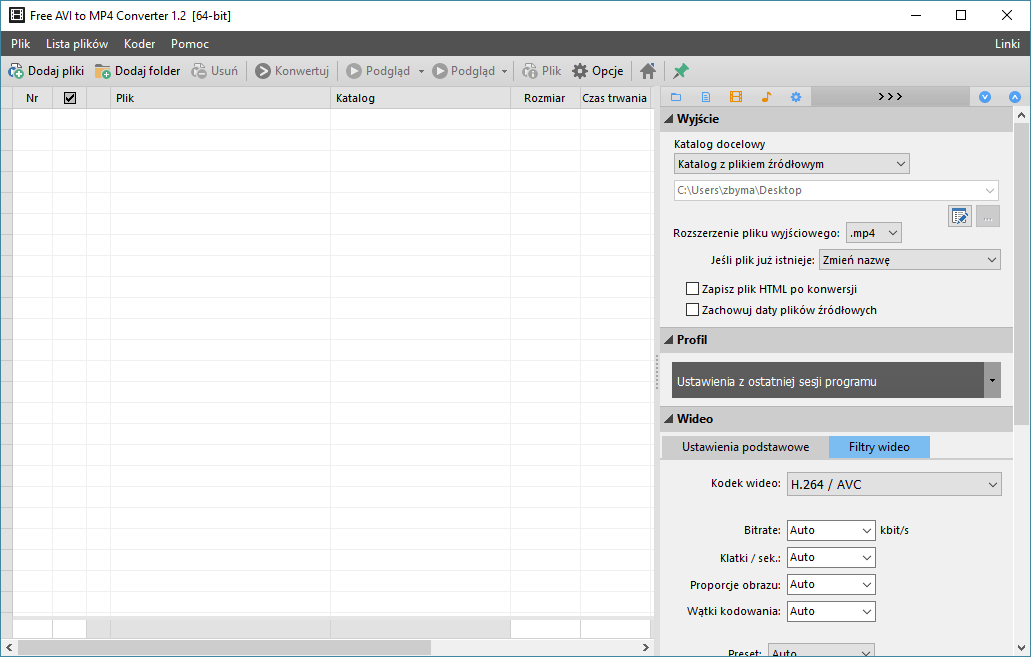
Task: Select the blue gear icon in the settings panel
Action: point(796,97)
